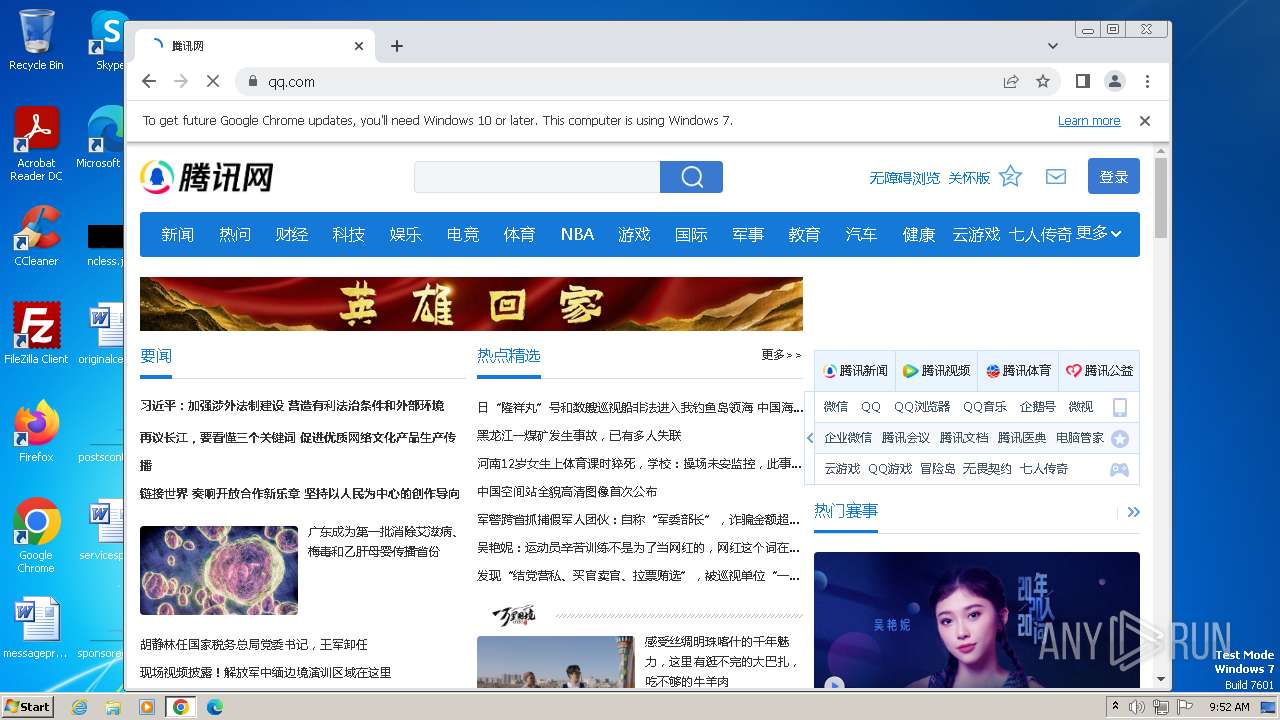
Task: Expand 热门赛事 with the double chevron
Action: click(1133, 512)
